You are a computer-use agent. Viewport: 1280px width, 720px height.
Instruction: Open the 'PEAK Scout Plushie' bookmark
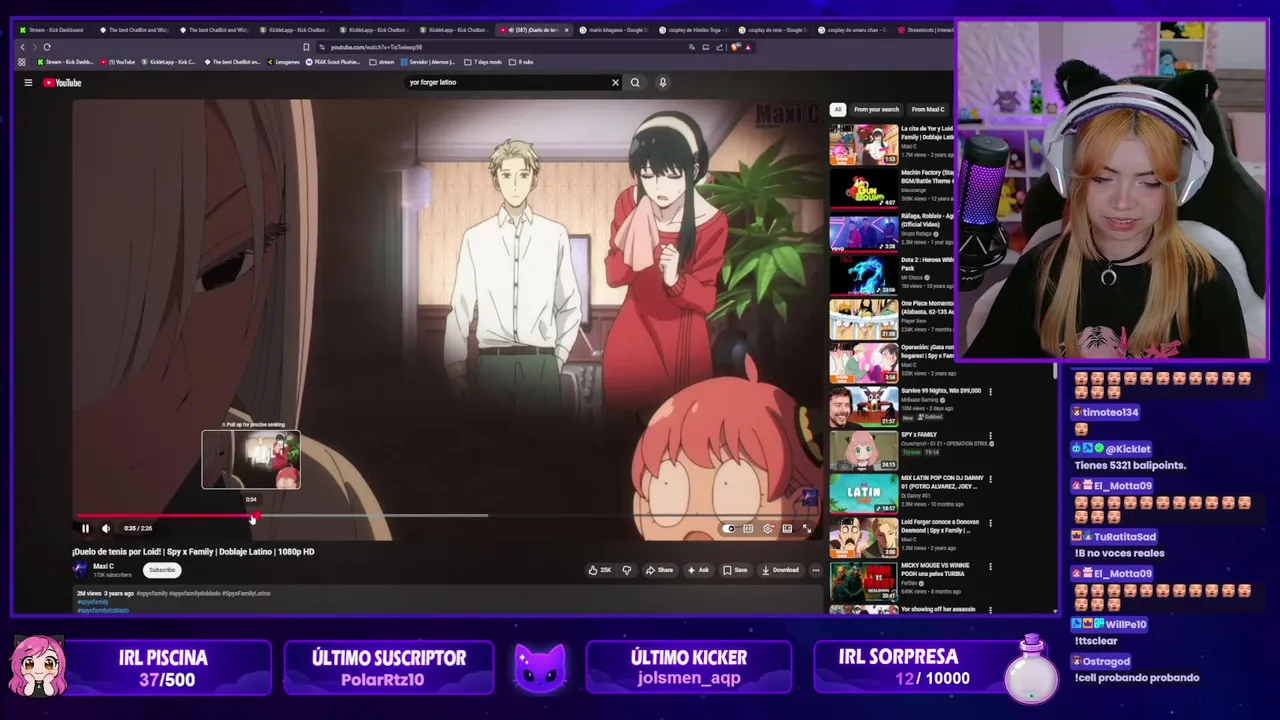[x=333, y=62]
